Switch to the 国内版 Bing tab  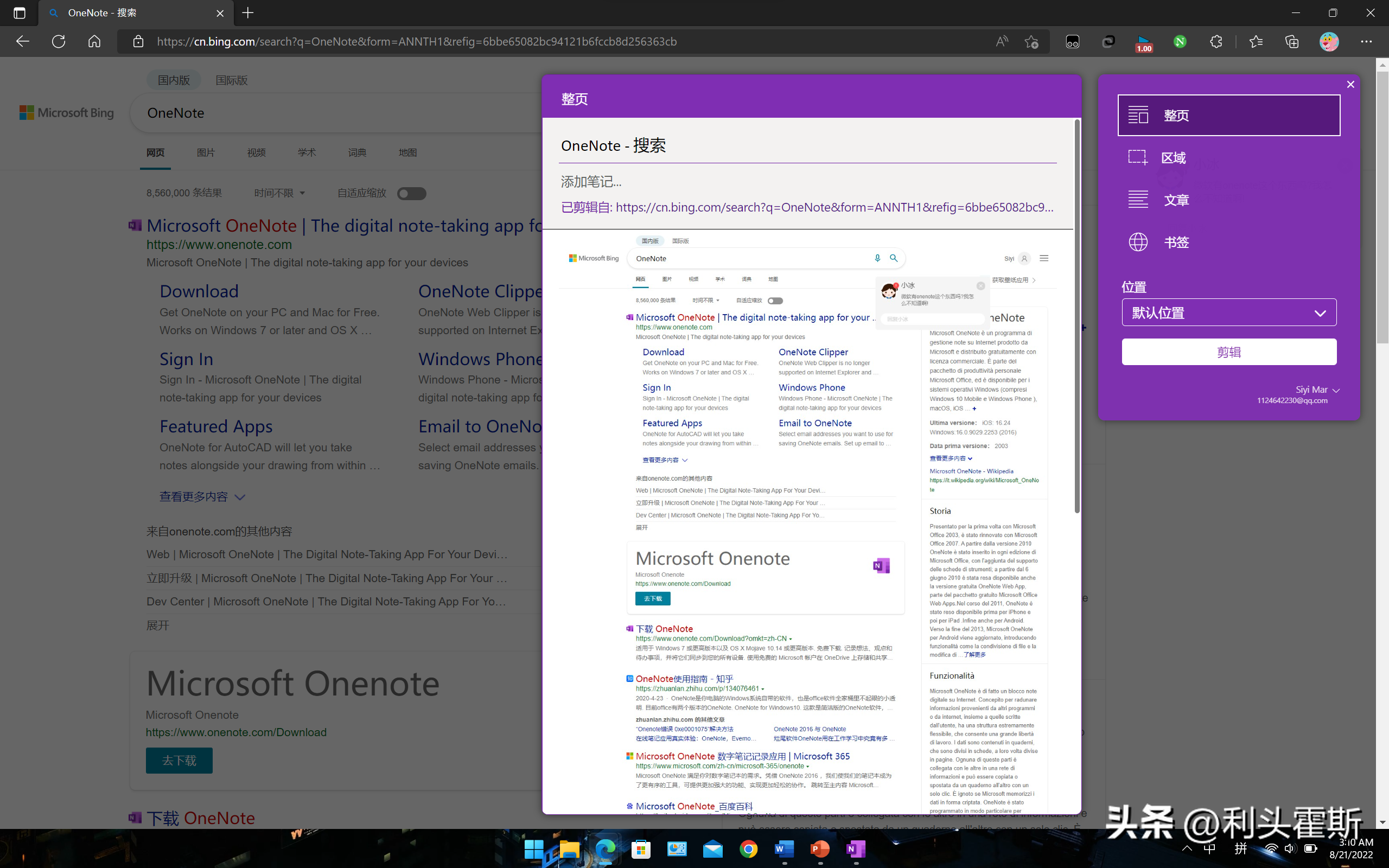pos(174,80)
